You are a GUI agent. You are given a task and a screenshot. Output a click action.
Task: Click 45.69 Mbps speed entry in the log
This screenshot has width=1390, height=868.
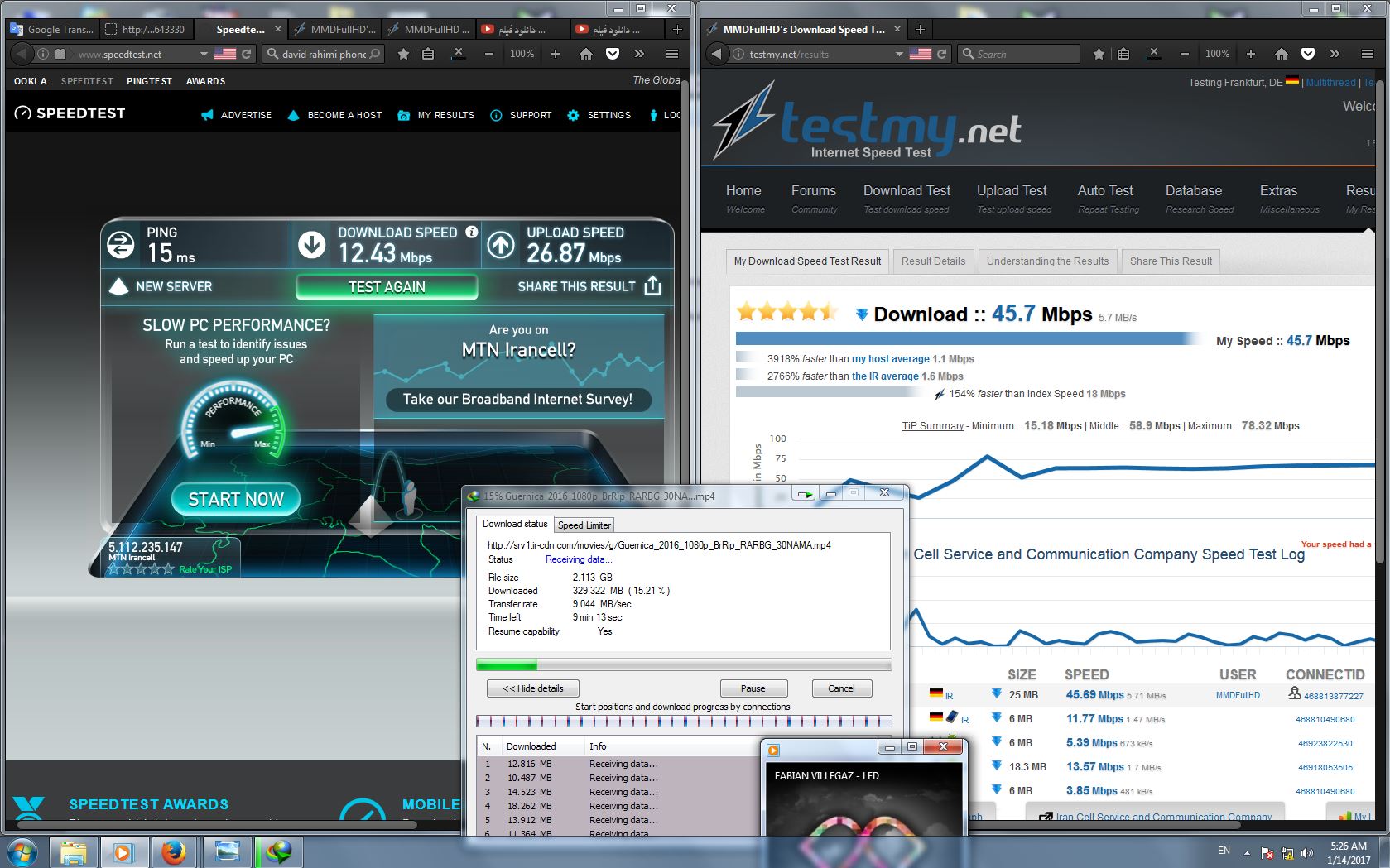[1094, 695]
